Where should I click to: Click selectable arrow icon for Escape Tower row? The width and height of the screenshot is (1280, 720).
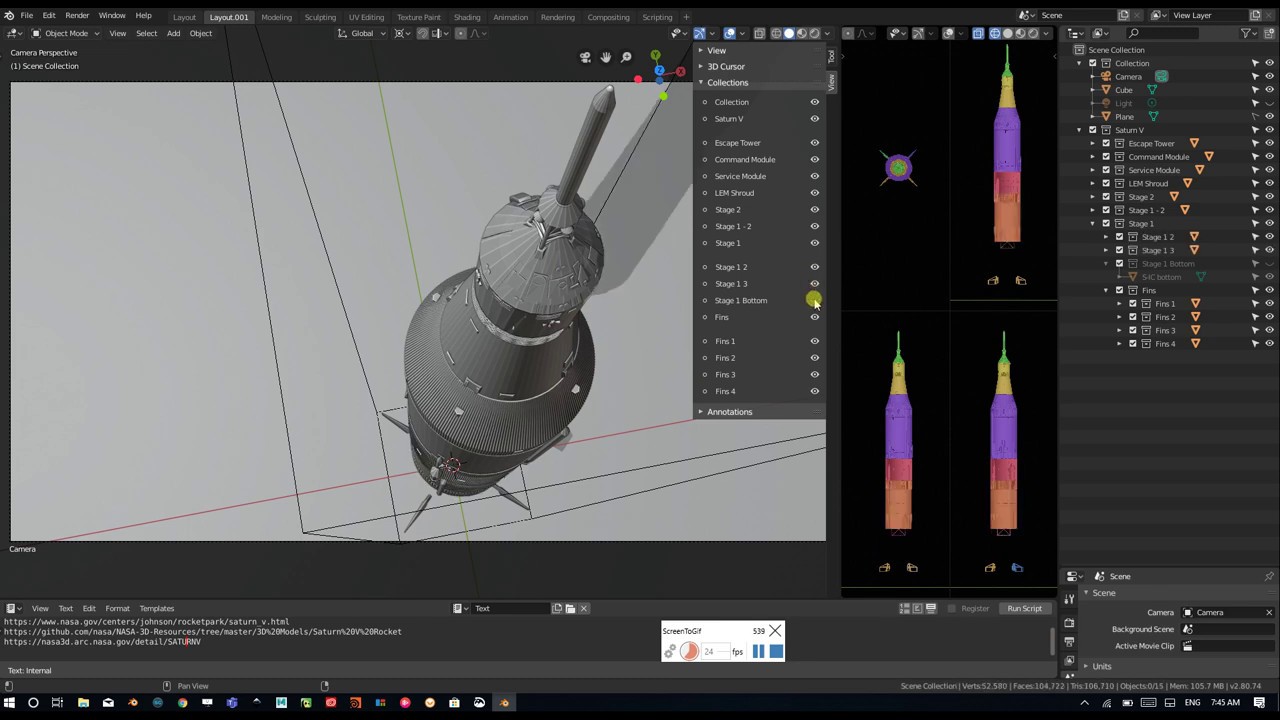tap(1256, 143)
